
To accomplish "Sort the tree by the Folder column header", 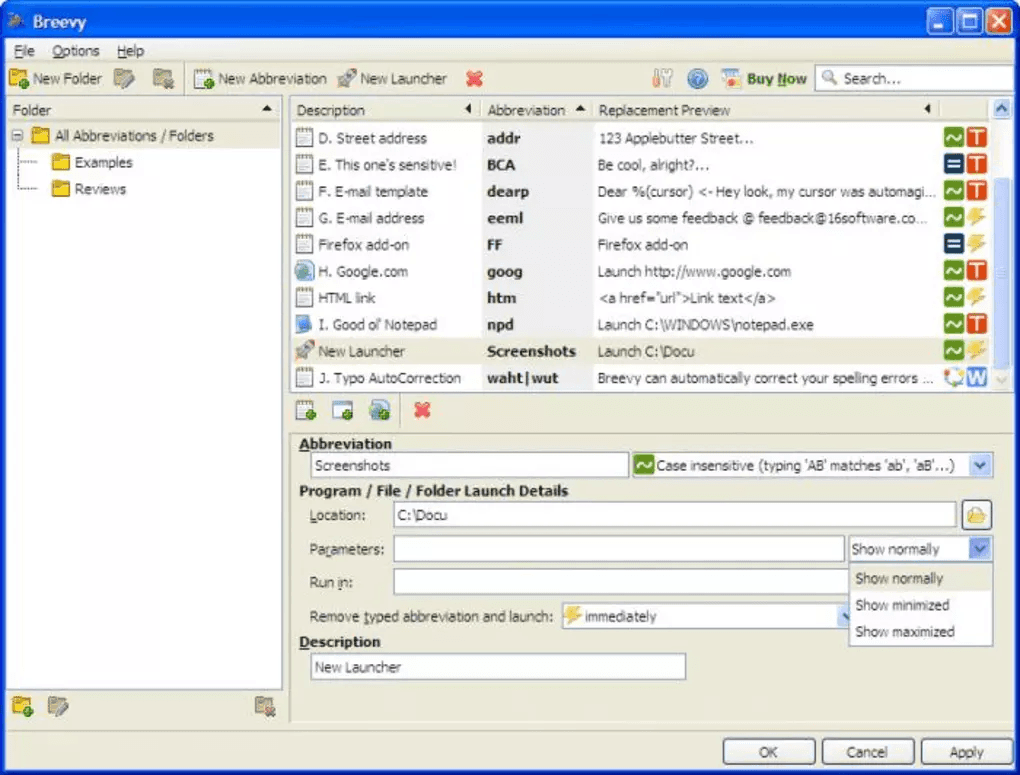I will click(143, 110).
